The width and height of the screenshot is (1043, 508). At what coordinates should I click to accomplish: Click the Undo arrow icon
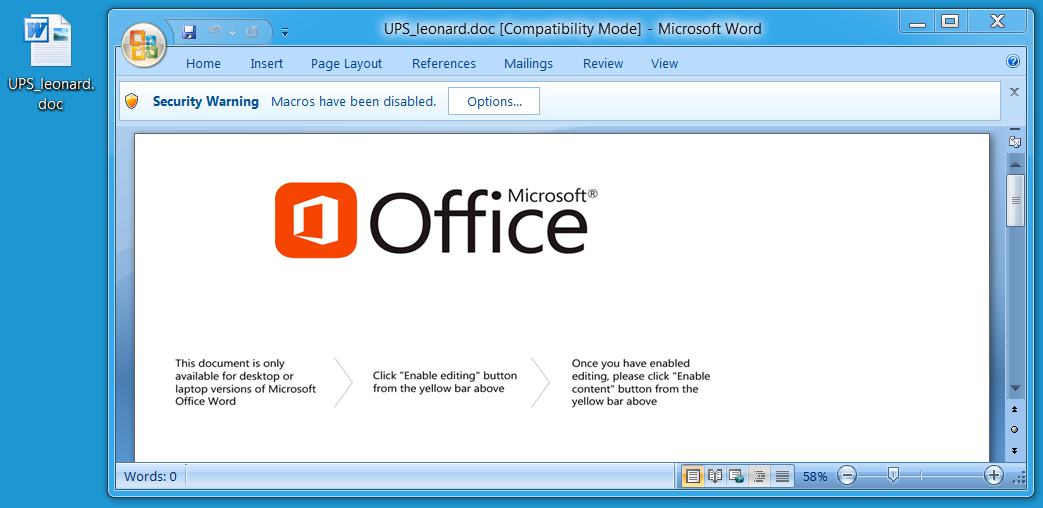[215, 31]
